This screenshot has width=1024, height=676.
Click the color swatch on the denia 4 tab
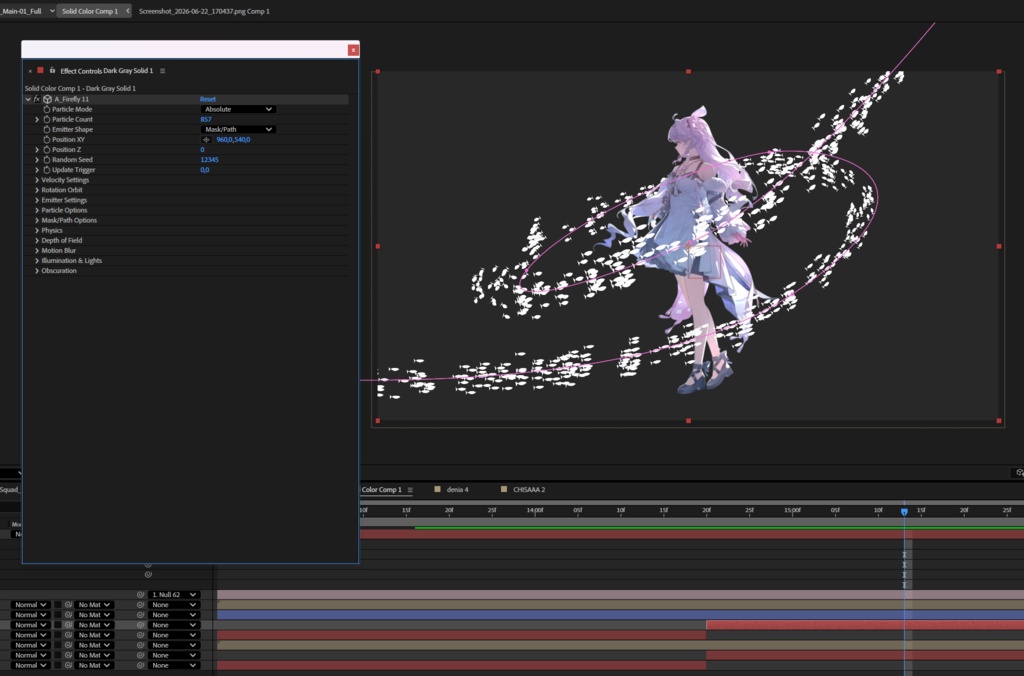[x=438, y=489]
